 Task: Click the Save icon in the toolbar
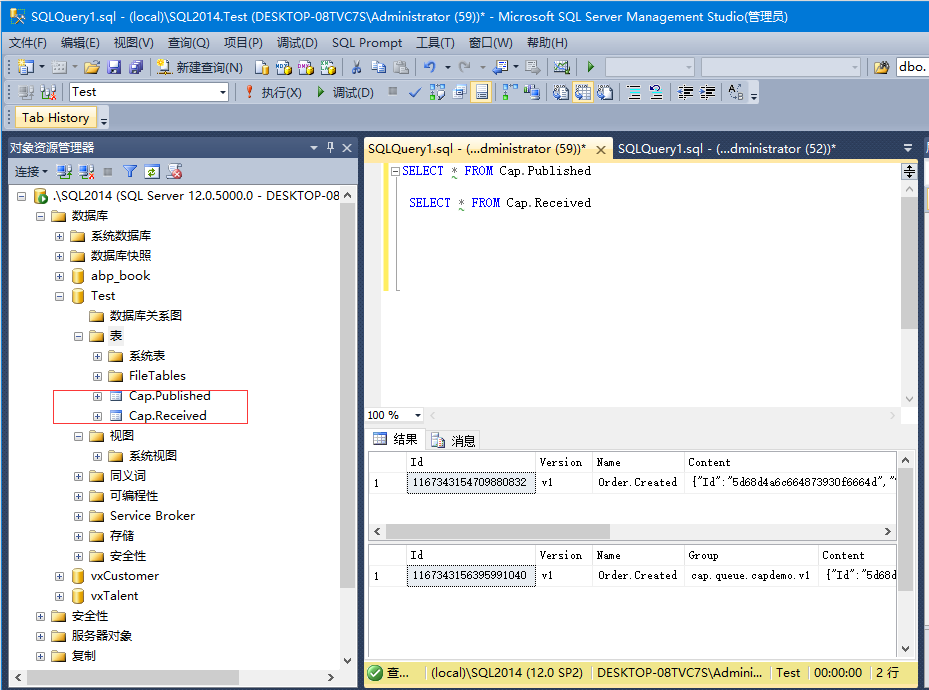tap(114, 68)
